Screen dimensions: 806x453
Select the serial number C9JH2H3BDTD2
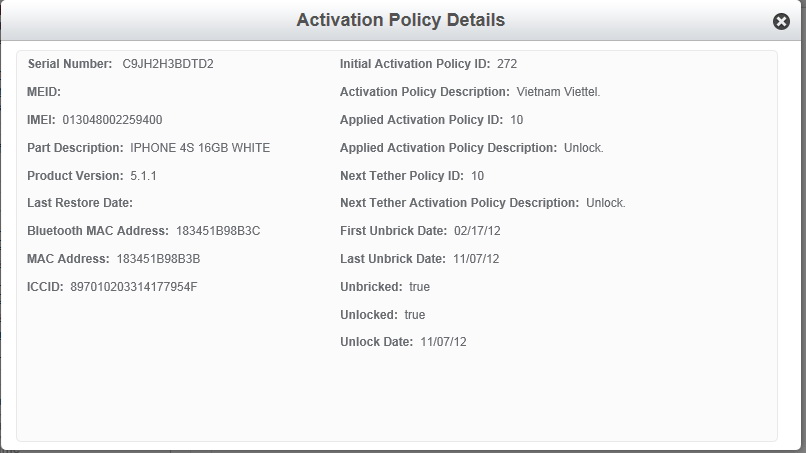click(168, 64)
